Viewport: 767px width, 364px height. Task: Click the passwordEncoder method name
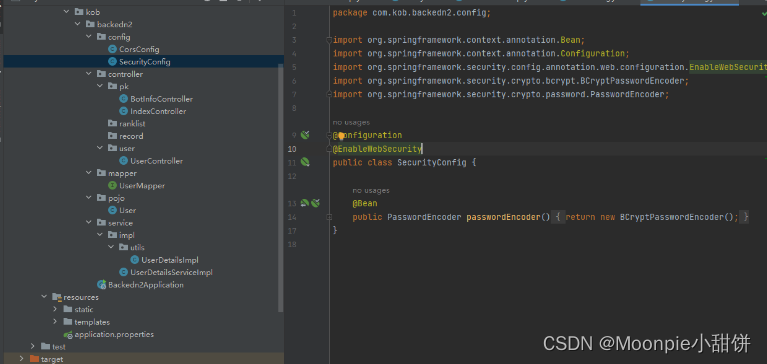[503, 217]
